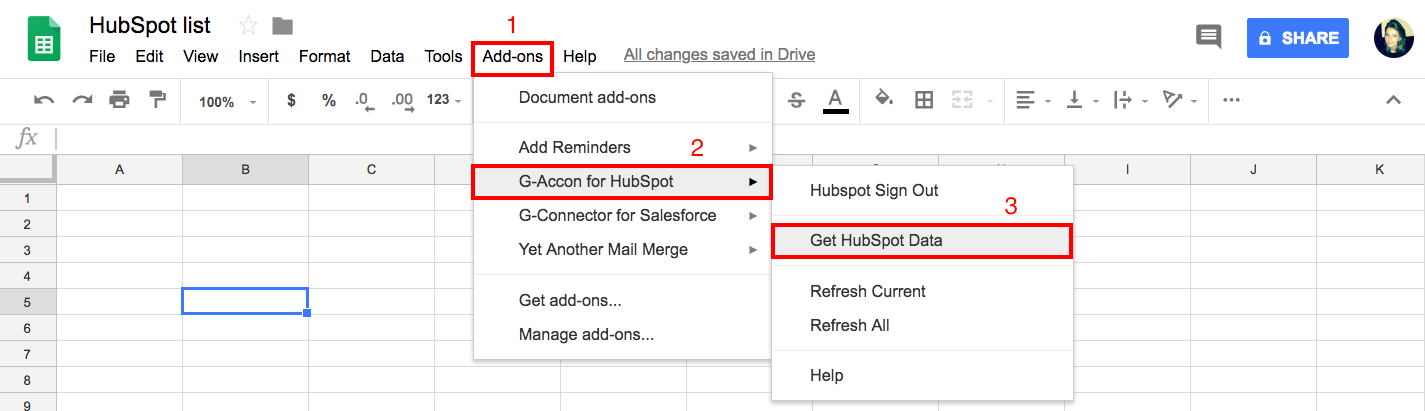Open merge cells dropdown arrow
Screen dimensions: 1425x411
click(990, 101)
